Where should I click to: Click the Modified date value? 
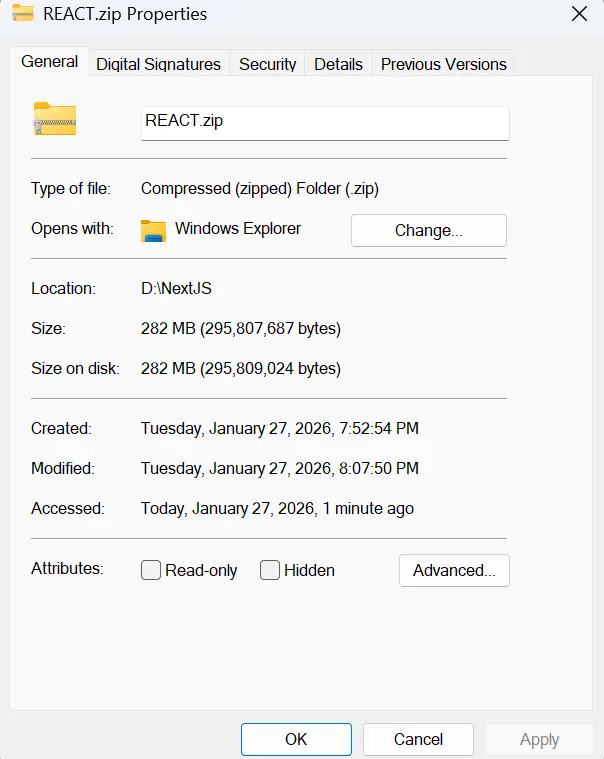pyautogui.click(x=279, y=468)
